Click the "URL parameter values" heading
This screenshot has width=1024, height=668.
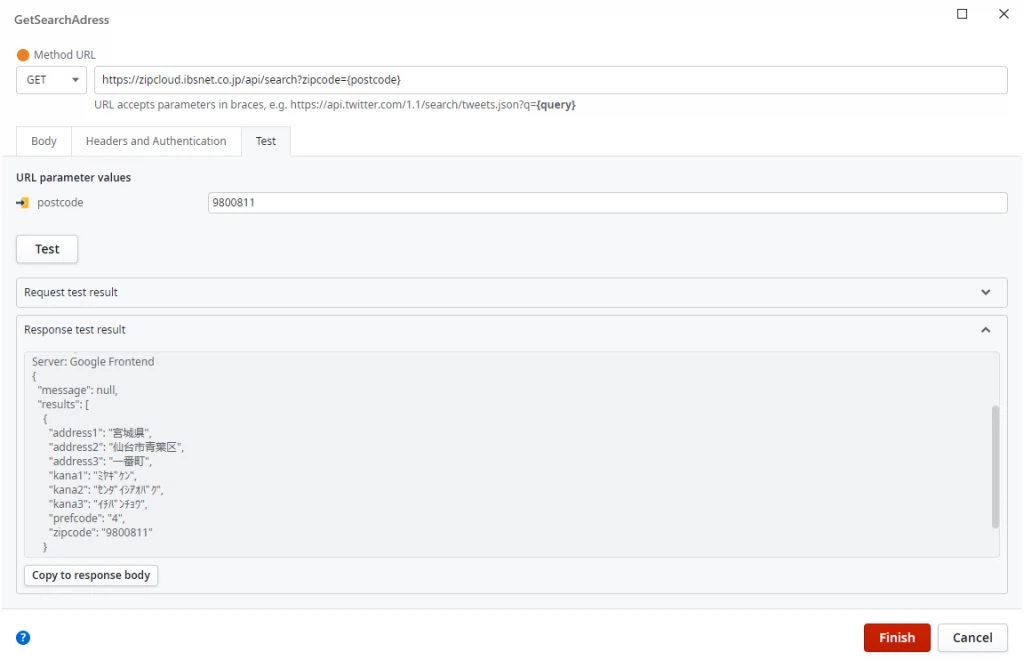74,178
